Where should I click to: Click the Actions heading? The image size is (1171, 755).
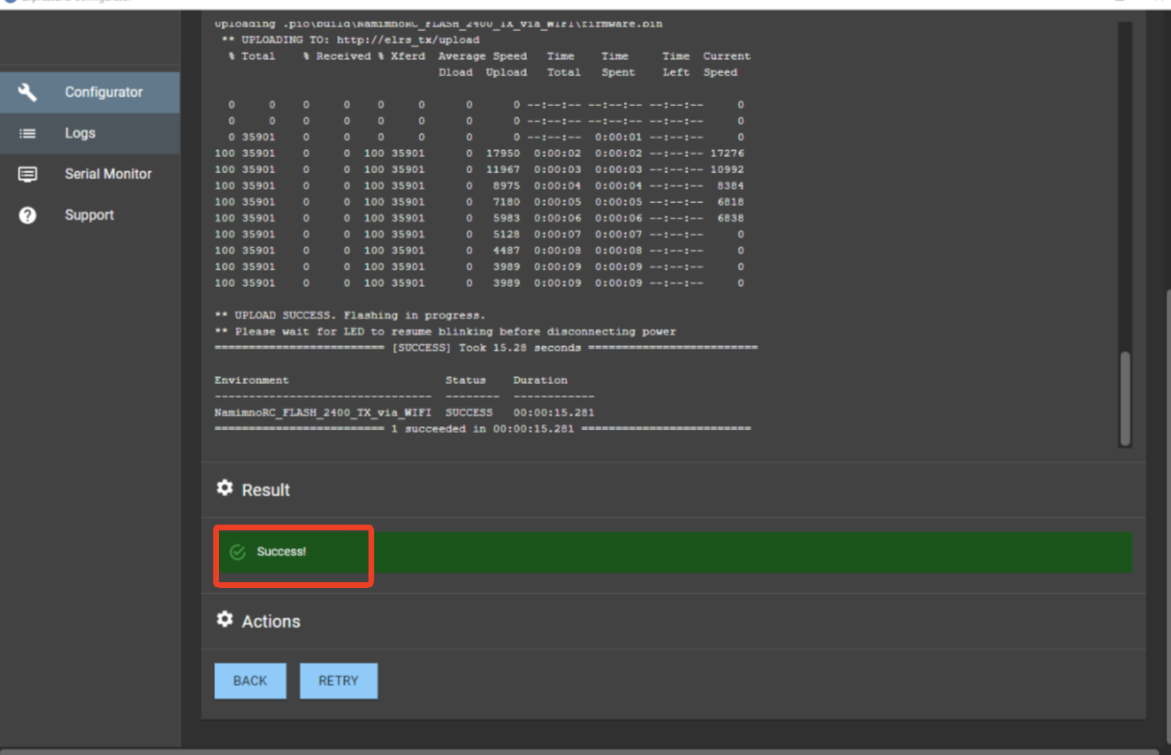pos(271,621)
